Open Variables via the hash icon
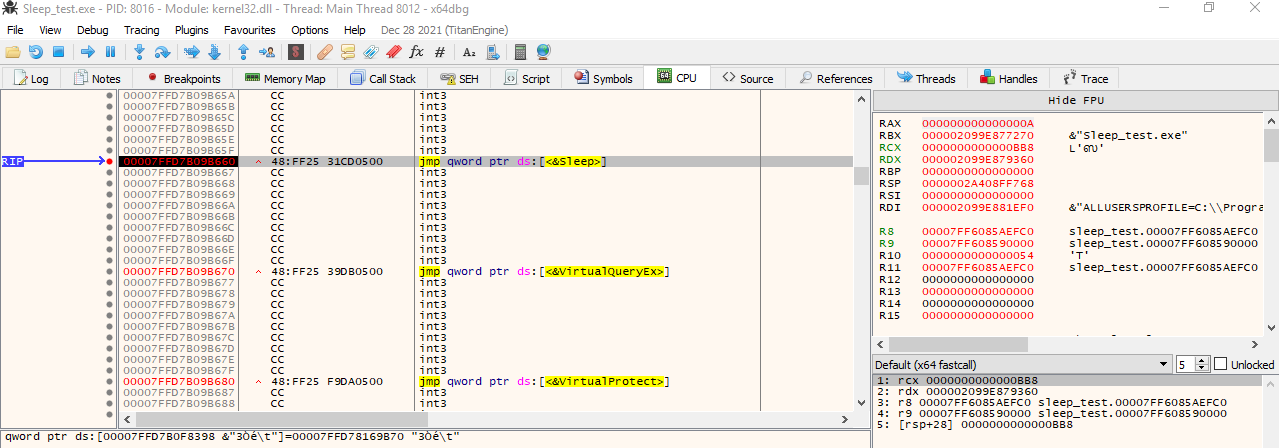Image resolution: width=1279 pixels, height=448 pixels. (439, 51)
